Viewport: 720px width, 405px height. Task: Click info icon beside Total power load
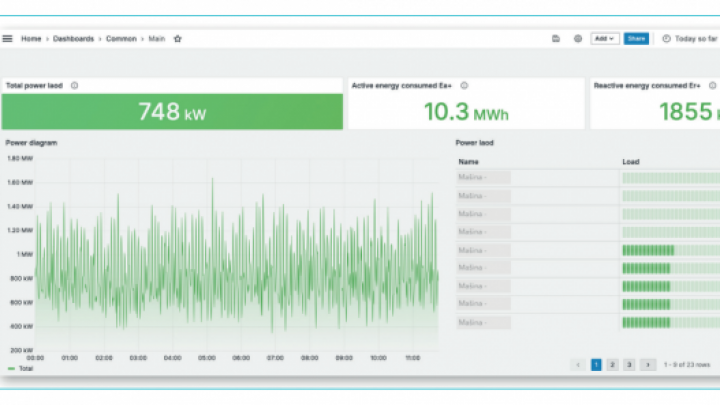pos(75,86)
